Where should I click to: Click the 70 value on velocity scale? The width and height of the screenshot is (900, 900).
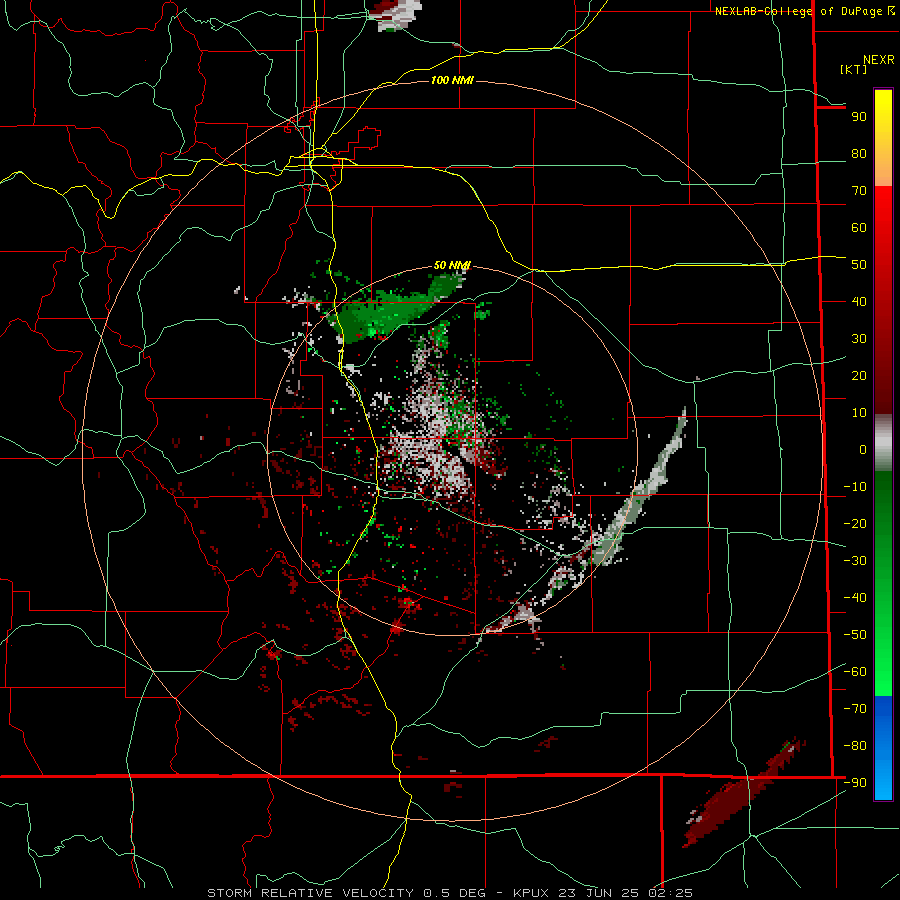[x=859, y=191]
